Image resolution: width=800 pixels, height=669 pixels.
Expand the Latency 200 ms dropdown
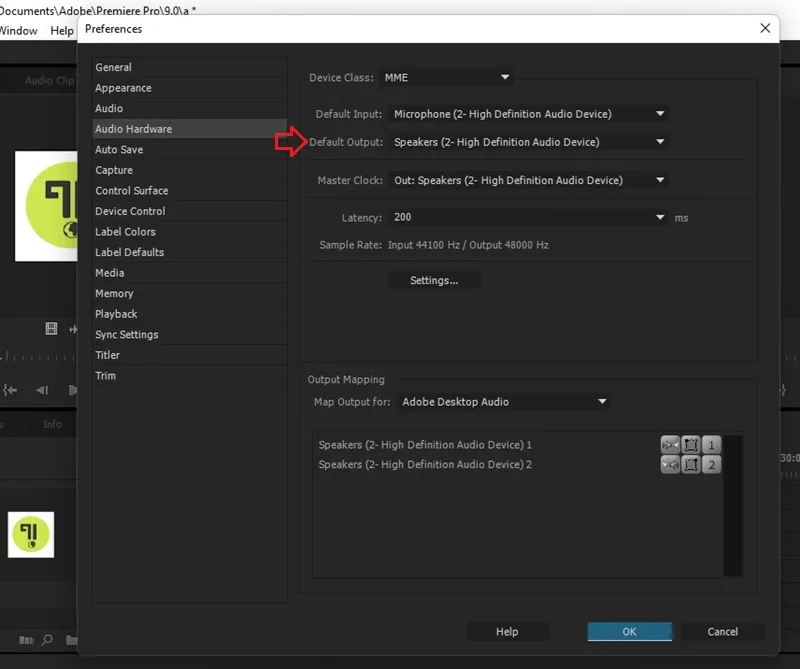click(528, 217)
